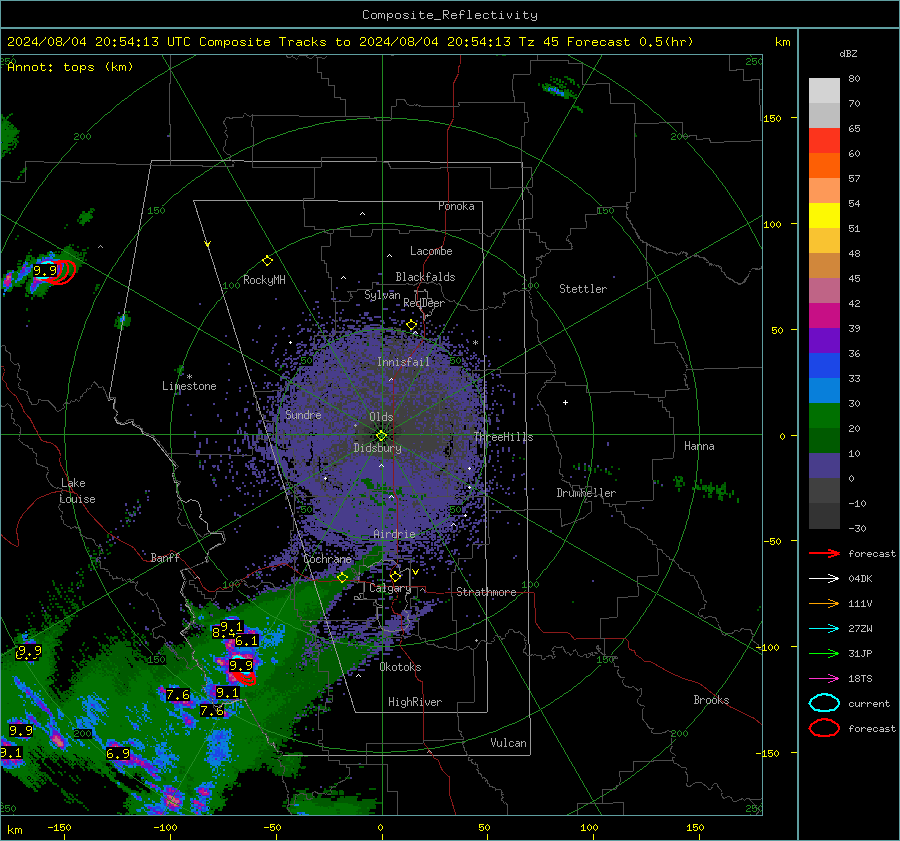Click the Lacombe city label
The width and height of the screenshot is (900, 841).
[x=431, y=251]
